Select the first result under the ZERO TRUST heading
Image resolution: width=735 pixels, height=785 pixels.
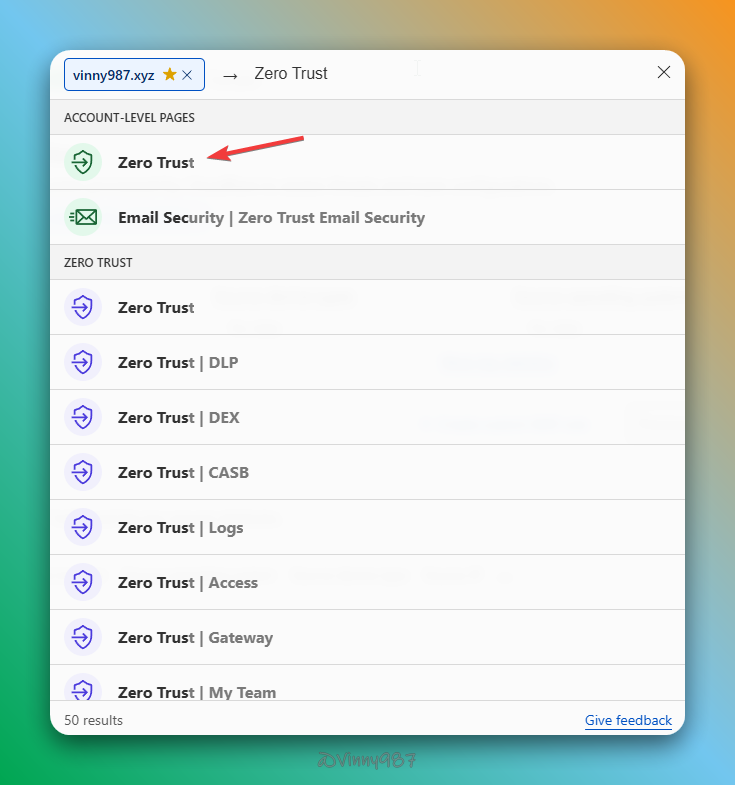coord(156,307)
